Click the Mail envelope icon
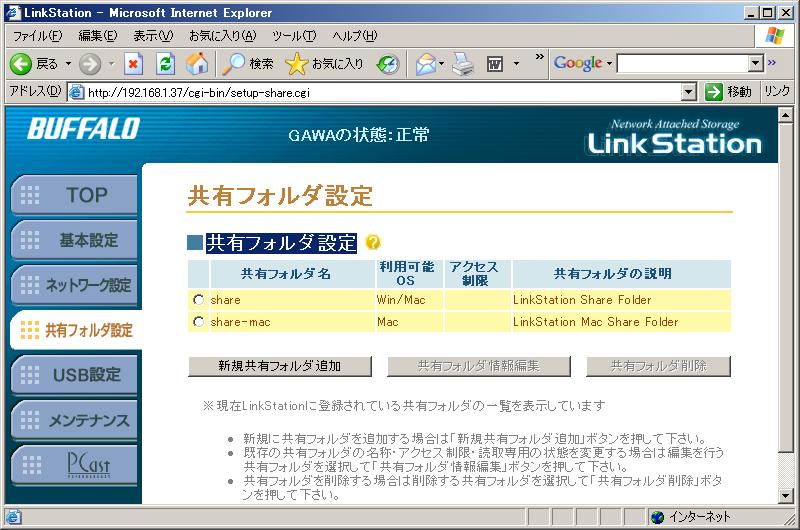 click(426, 64)
